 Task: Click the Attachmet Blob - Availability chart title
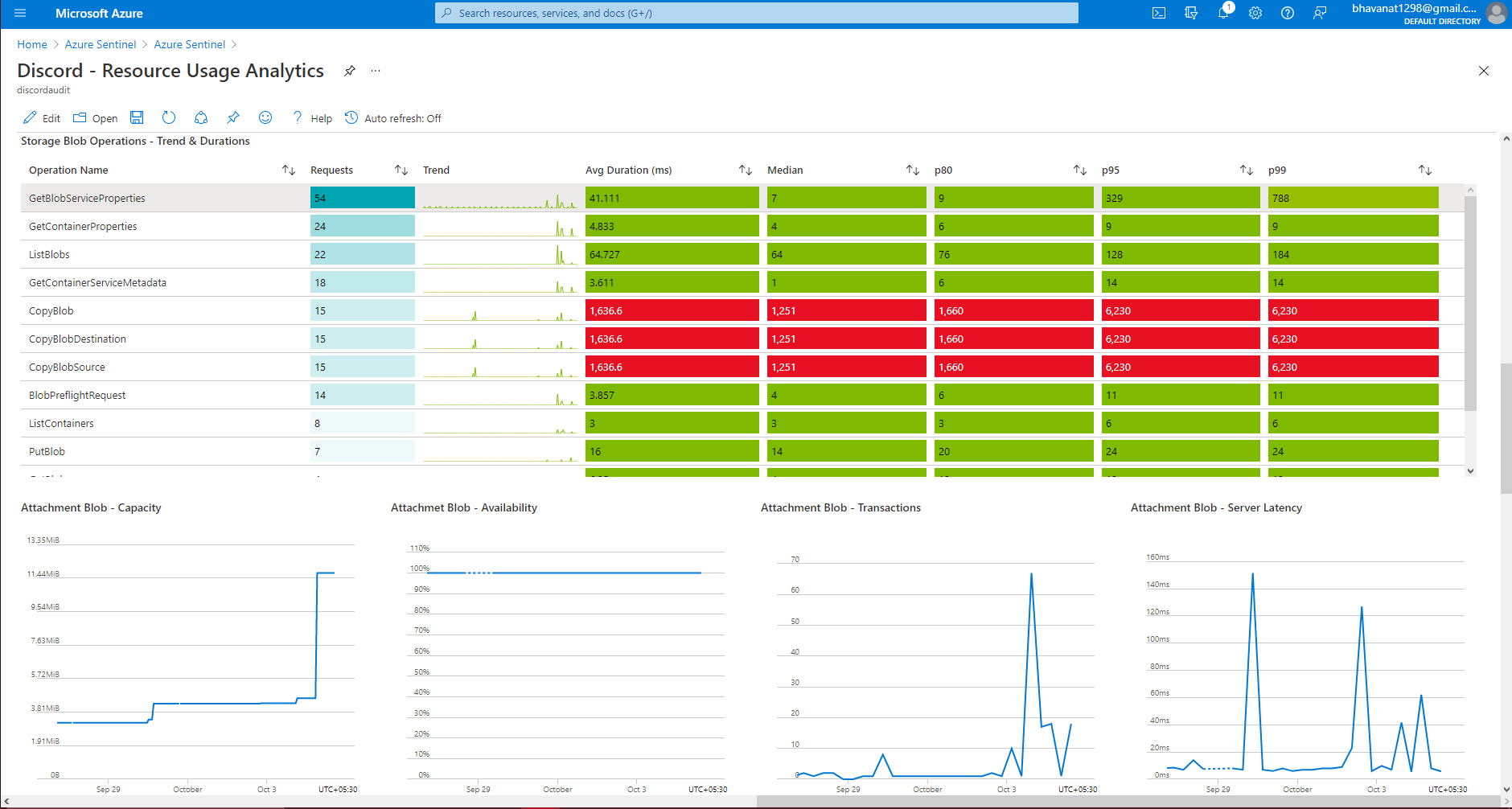[x=464, y=507]
